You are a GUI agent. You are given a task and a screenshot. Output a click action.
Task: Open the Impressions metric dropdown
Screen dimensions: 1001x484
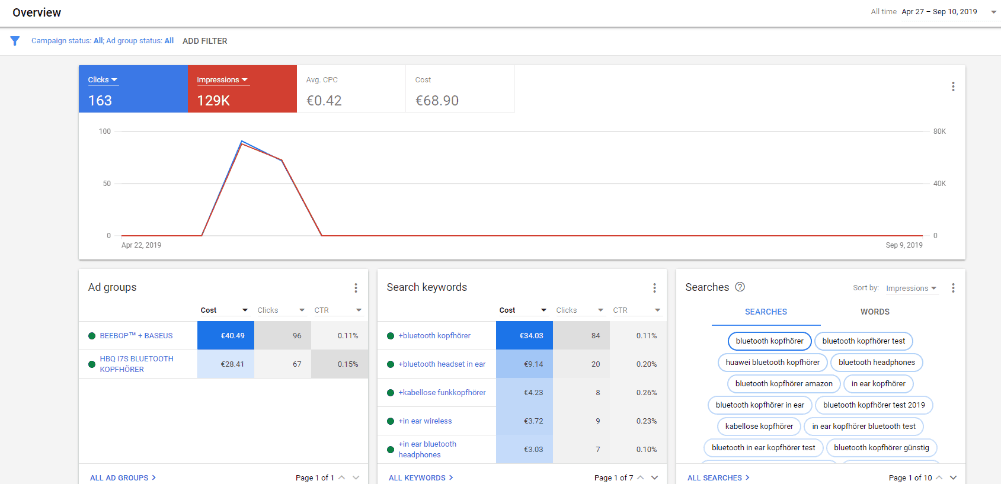[x=222, y=80]
